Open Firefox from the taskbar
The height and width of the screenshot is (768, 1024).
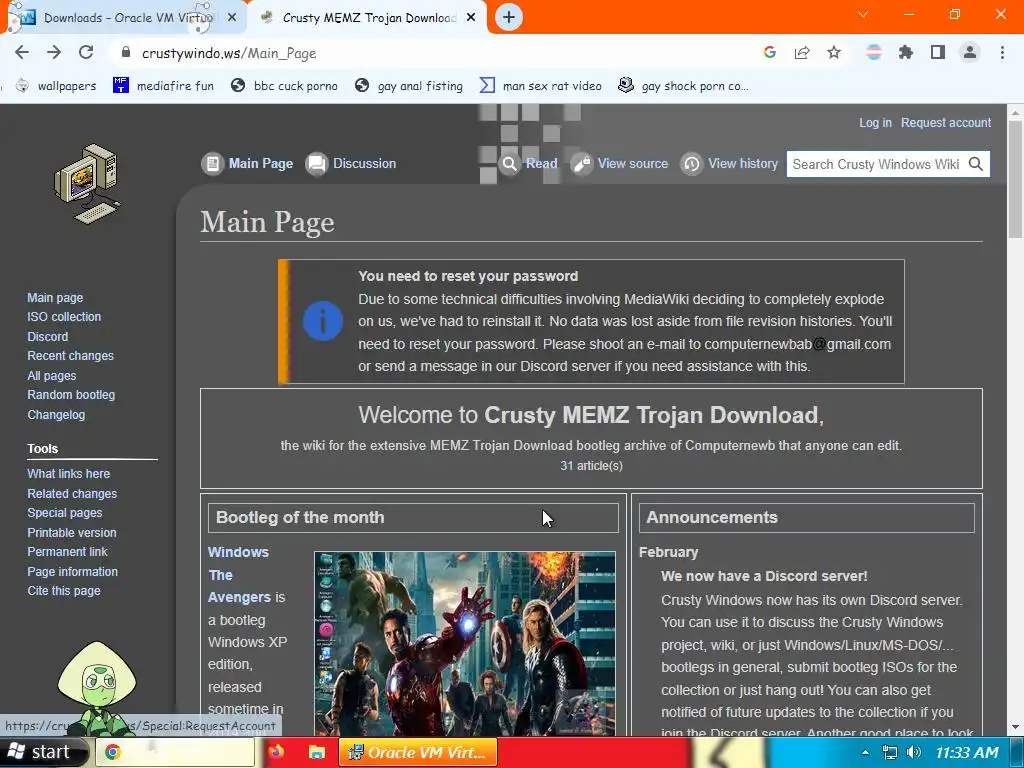(x=276, y=752)
